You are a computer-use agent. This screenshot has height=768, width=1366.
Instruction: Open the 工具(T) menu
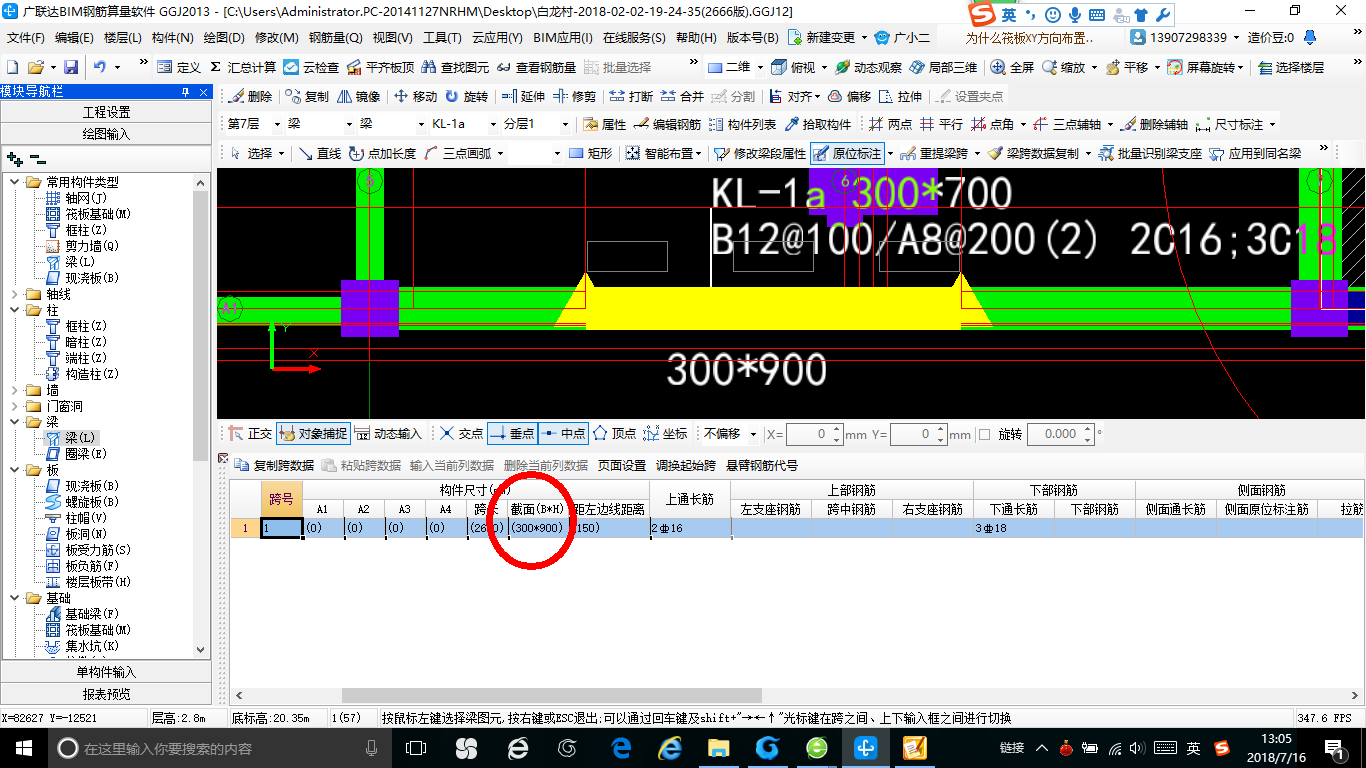click(x=442, y=37)
